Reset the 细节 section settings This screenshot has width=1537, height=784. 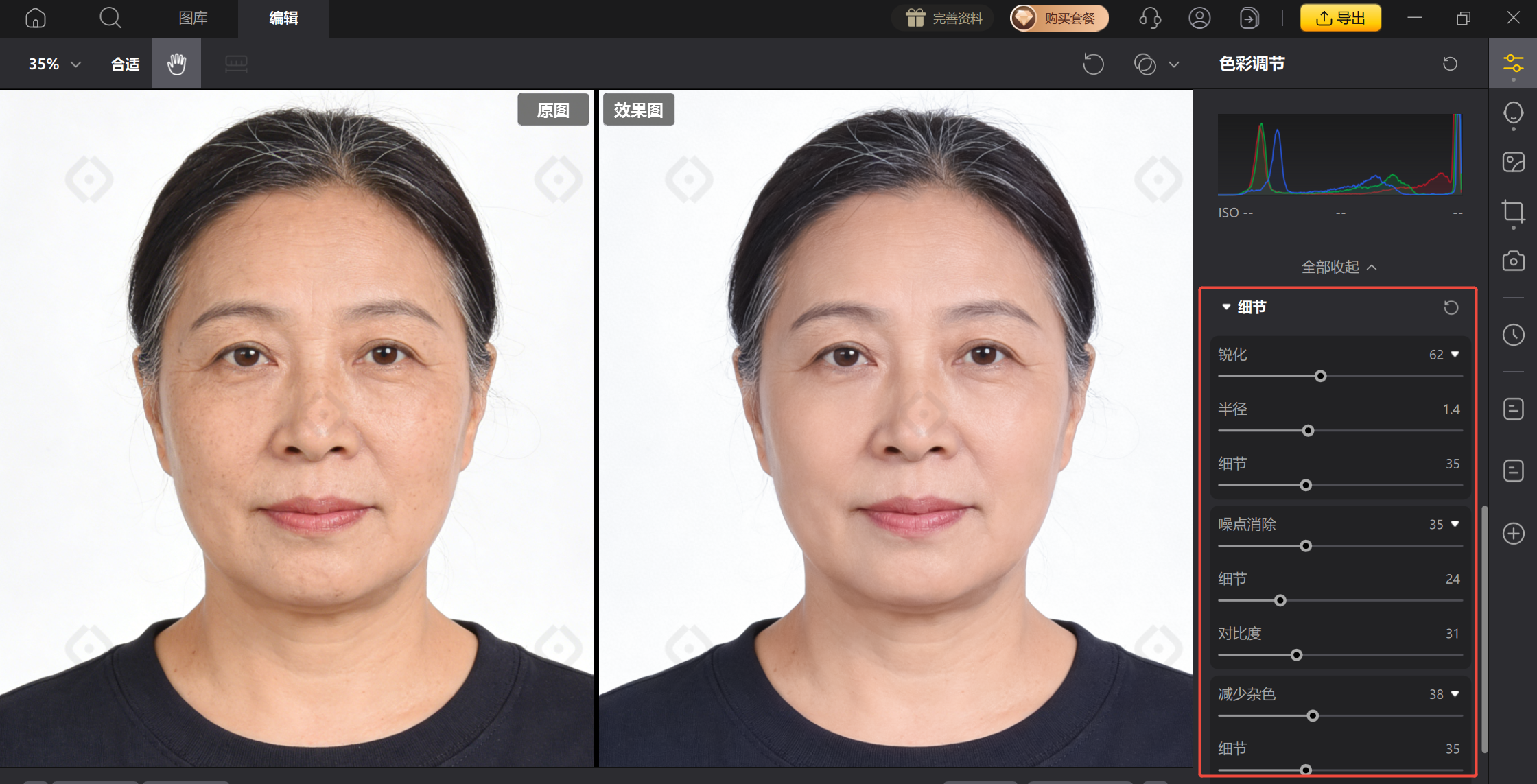pos(1451,307)
